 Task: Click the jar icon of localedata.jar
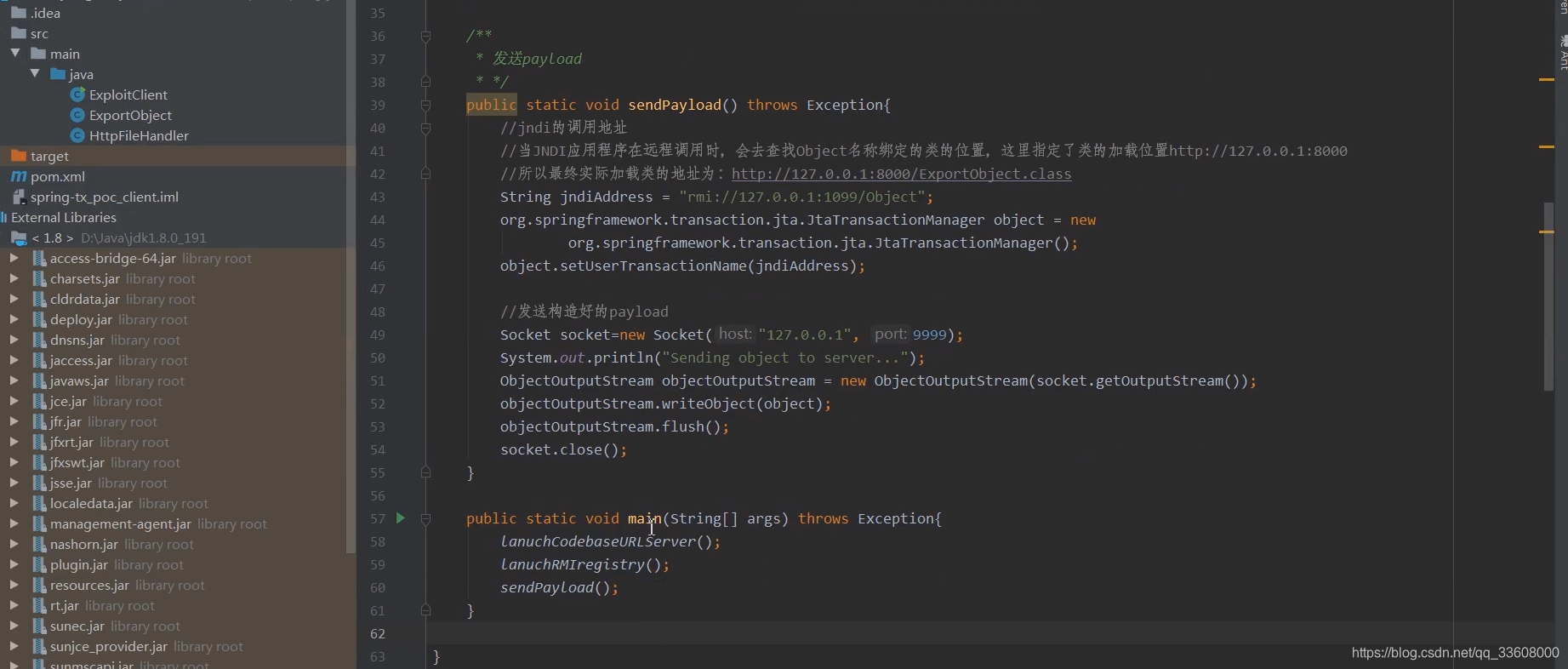tap(39, 503)
